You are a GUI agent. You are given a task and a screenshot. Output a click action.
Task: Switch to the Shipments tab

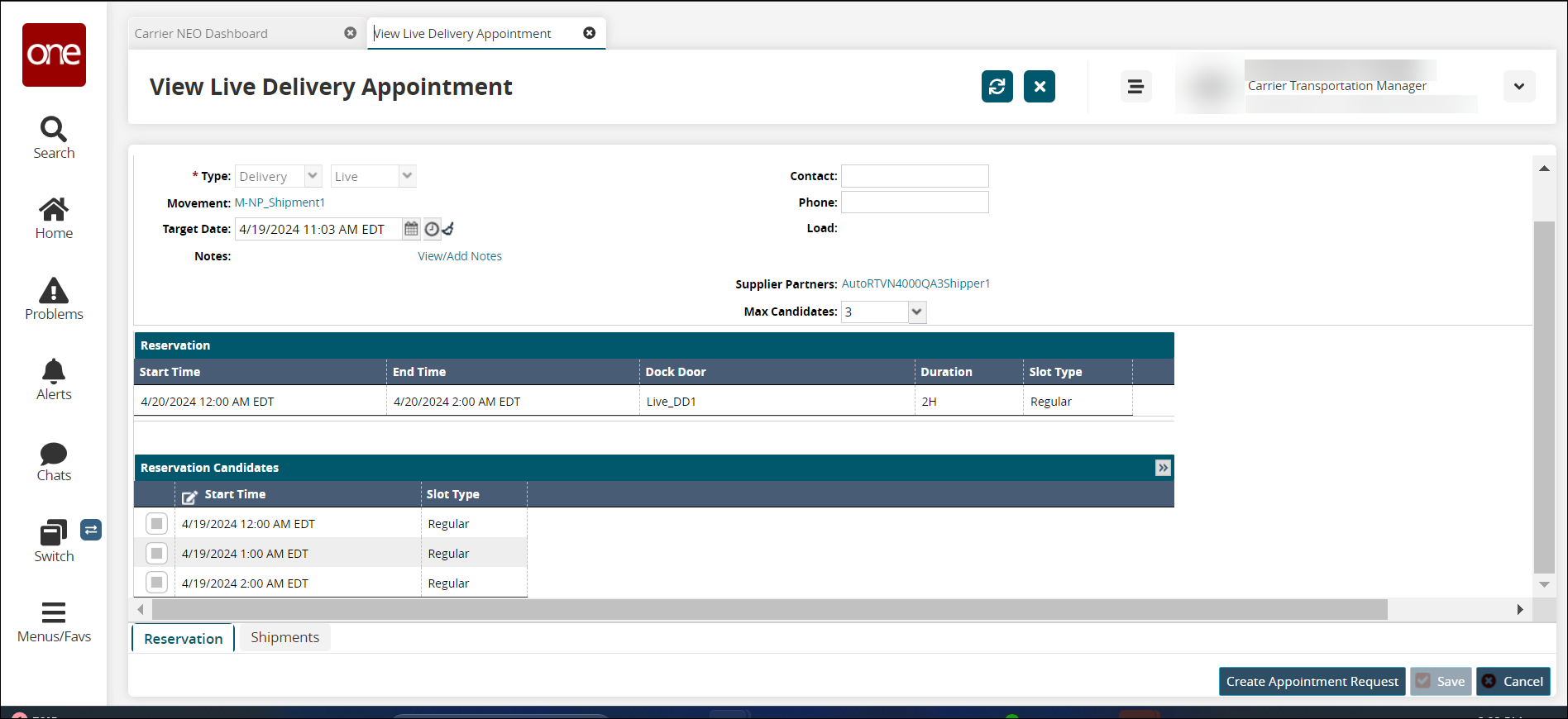click(x=284, y=637)
